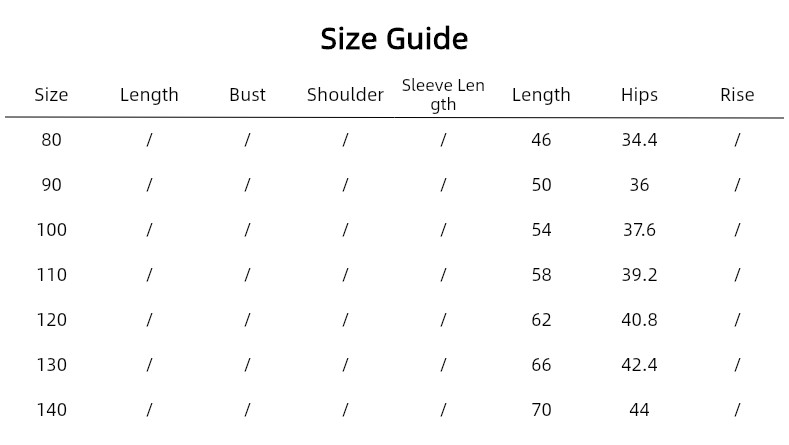This screenshot has height=445, width=789.
Task: Click size 140 row label
Action: 51,410
